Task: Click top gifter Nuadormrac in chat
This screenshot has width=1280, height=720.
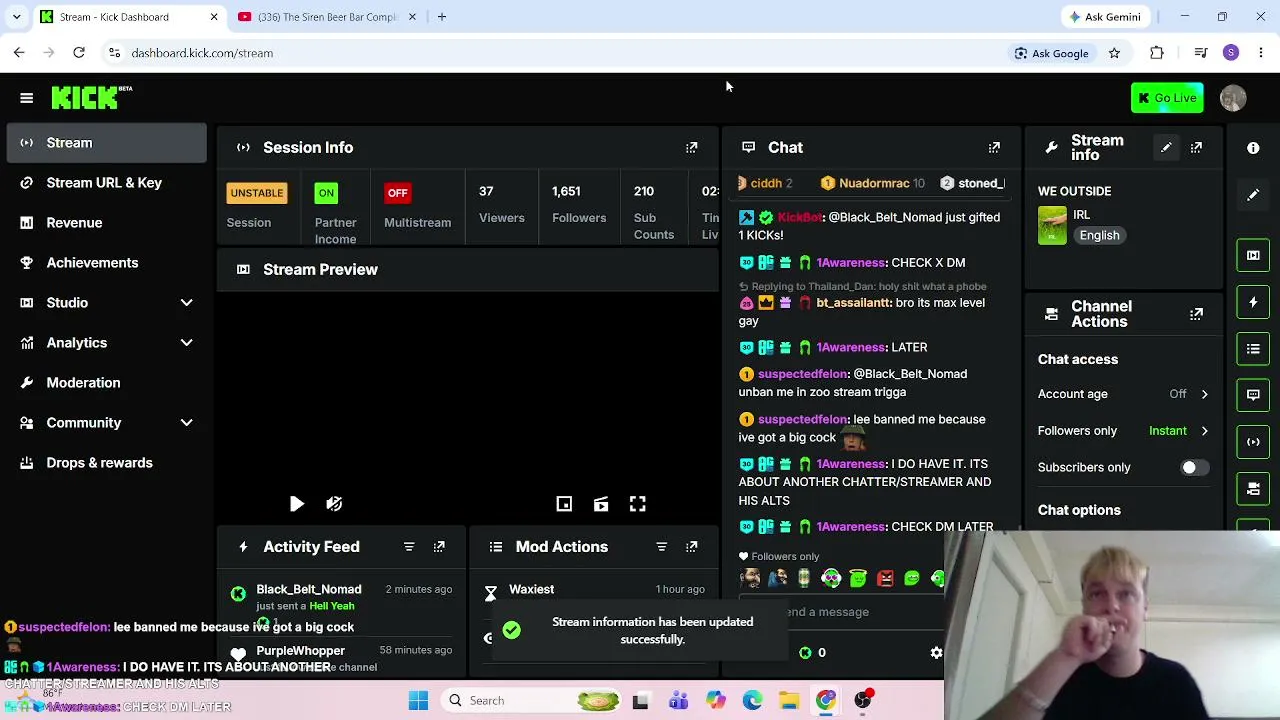Action: pyautogui.click(x=873, y=184)
